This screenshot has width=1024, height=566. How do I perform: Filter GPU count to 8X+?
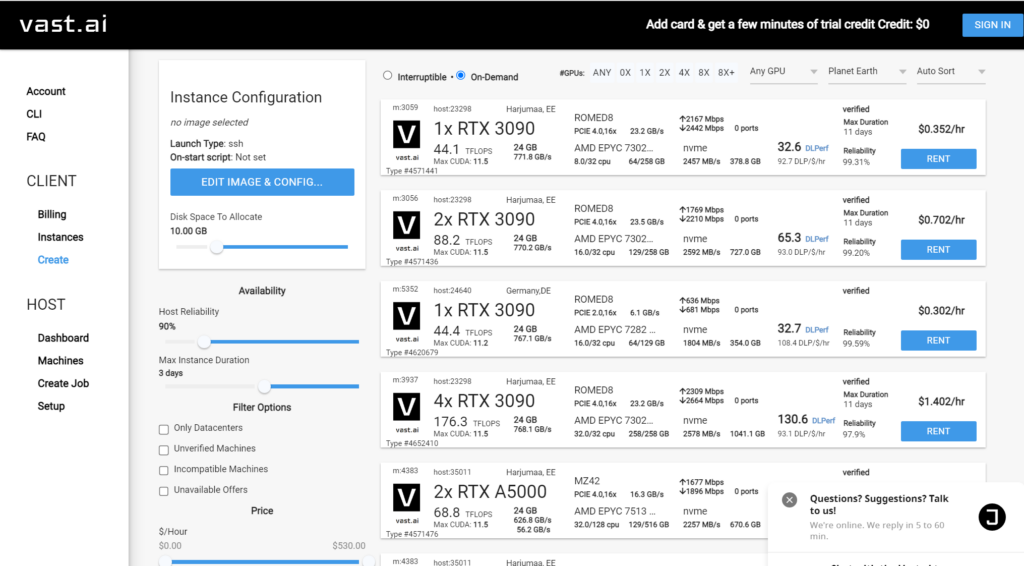coord(726,72)
